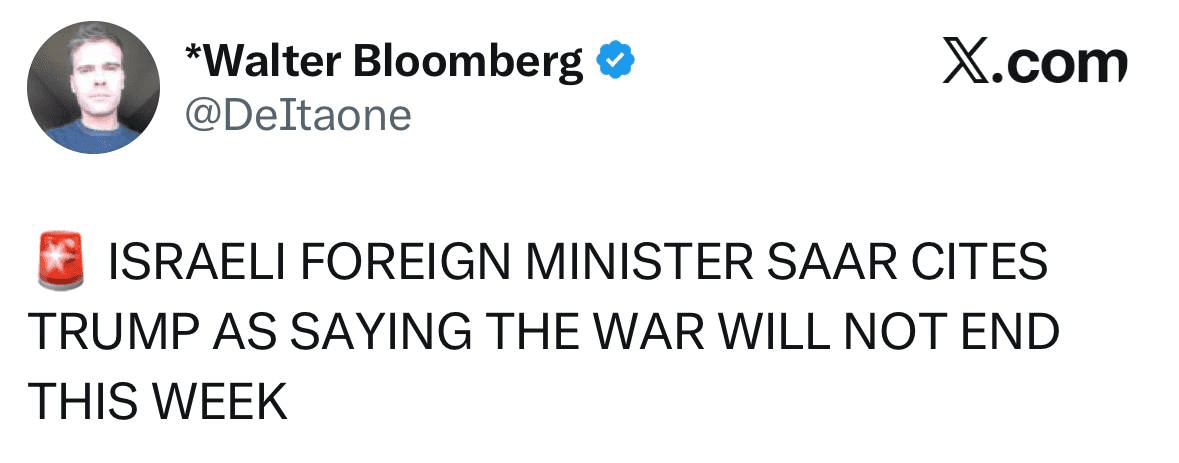Open the @DeItaone handle link

point(299,116)
